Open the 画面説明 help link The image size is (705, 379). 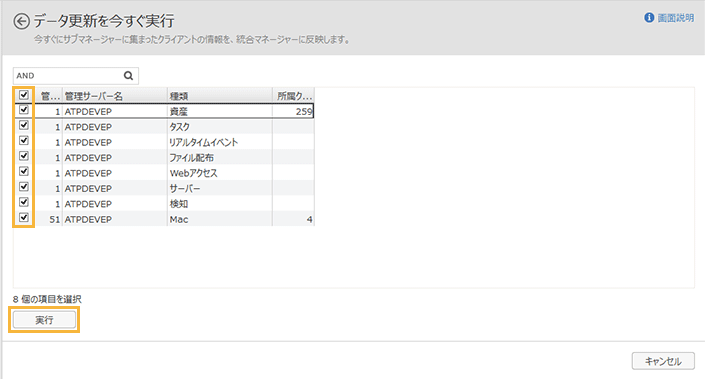tap(675, 18)
